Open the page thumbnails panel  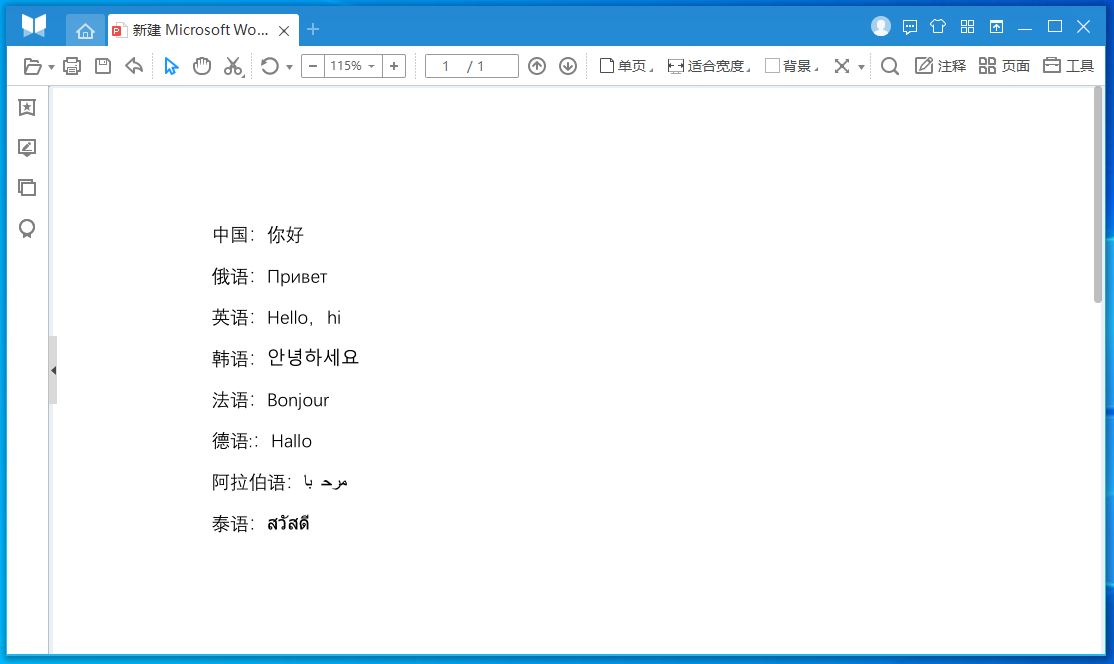[26, 187]
